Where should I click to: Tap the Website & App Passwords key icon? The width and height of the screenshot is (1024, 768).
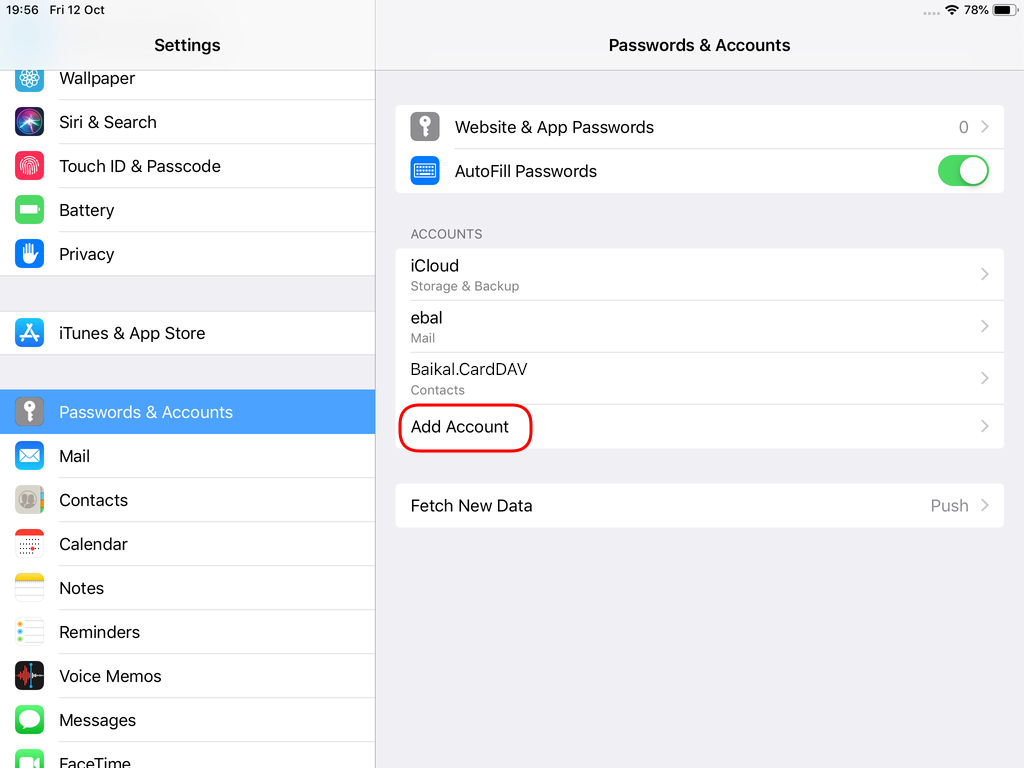[x=424, y=127]
